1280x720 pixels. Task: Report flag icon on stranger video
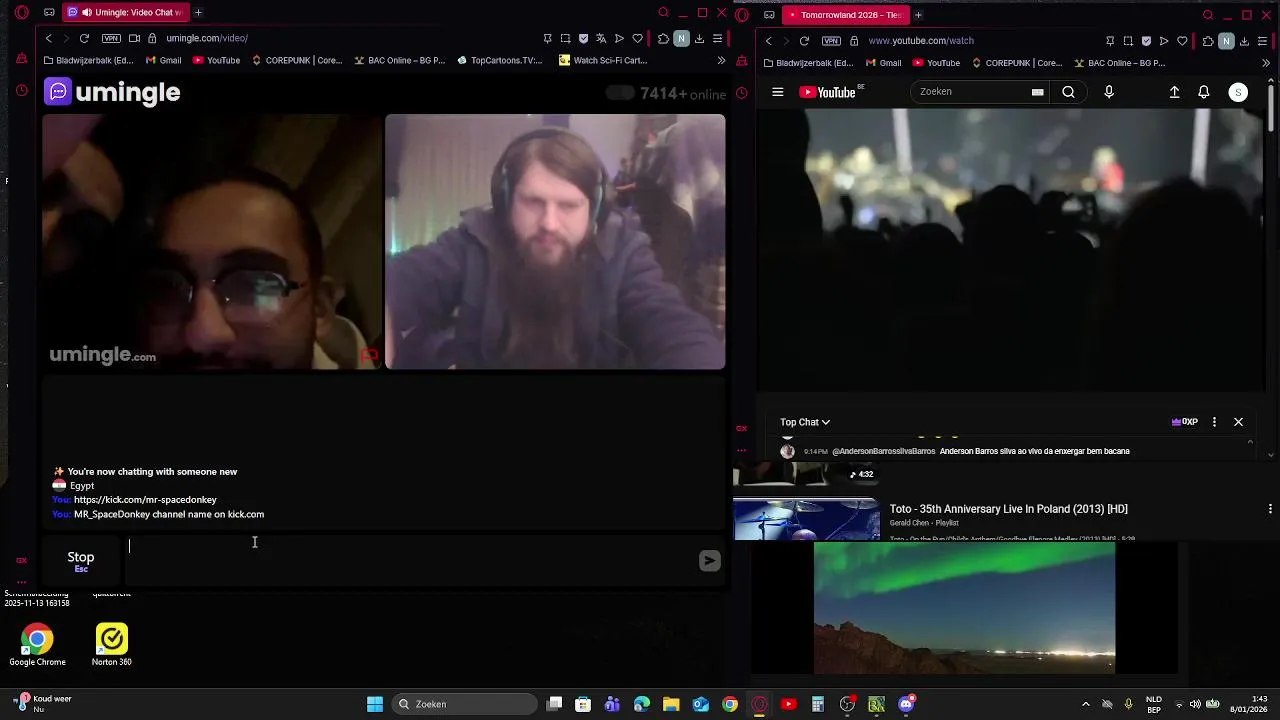point(370,355)
